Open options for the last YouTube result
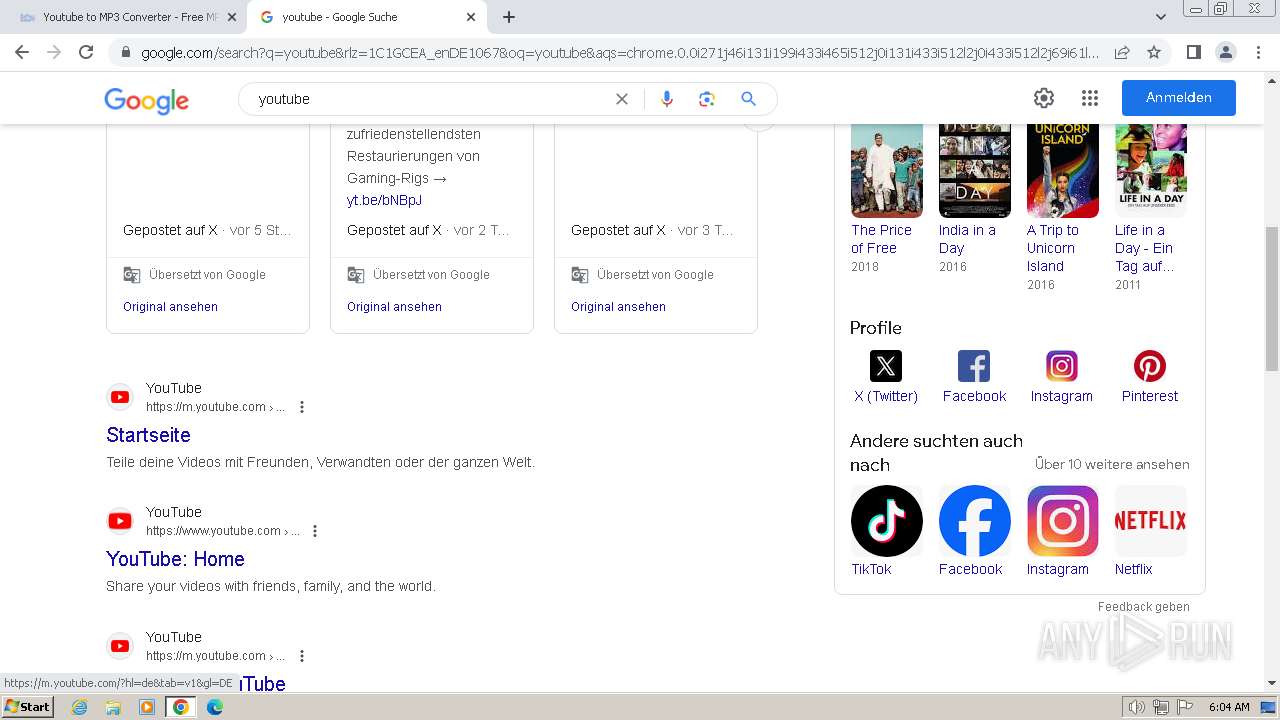1280x720 pixels. coord(302,656)
